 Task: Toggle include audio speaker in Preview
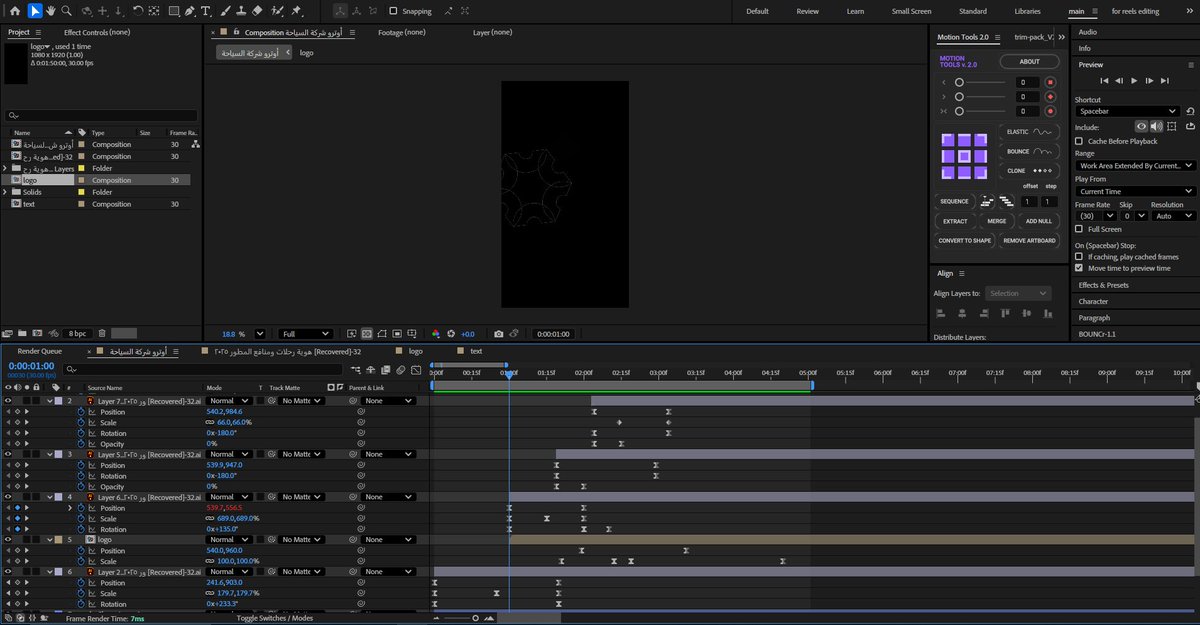click(x=1156, y=126)
